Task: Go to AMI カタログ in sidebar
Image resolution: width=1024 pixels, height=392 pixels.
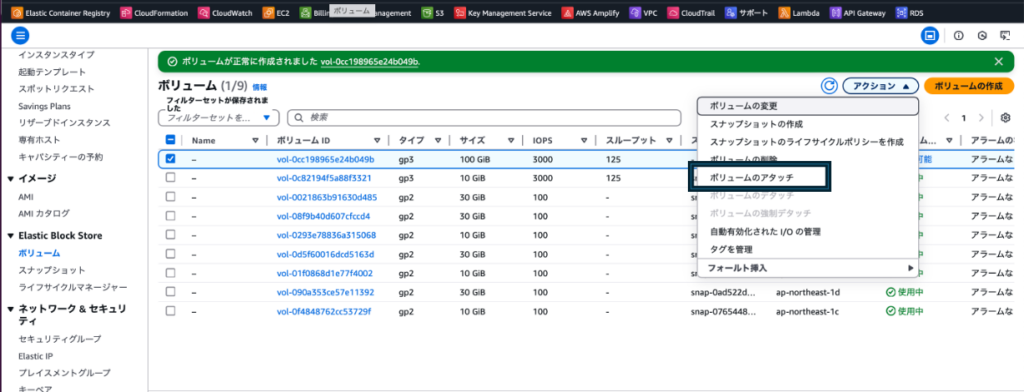Action: tap(44, 213)
